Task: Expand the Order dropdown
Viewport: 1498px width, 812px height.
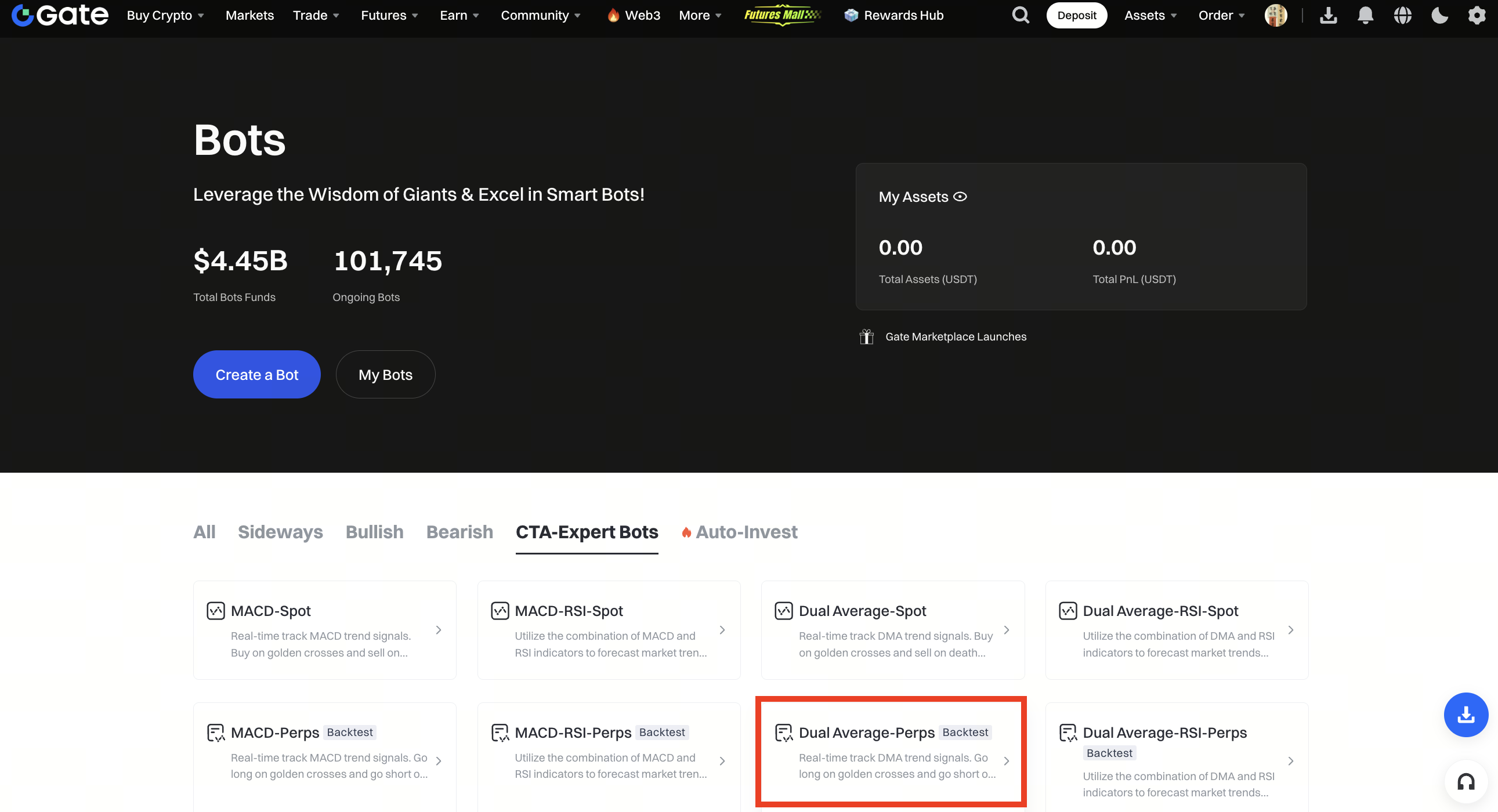Action: tap(1221, 15)
